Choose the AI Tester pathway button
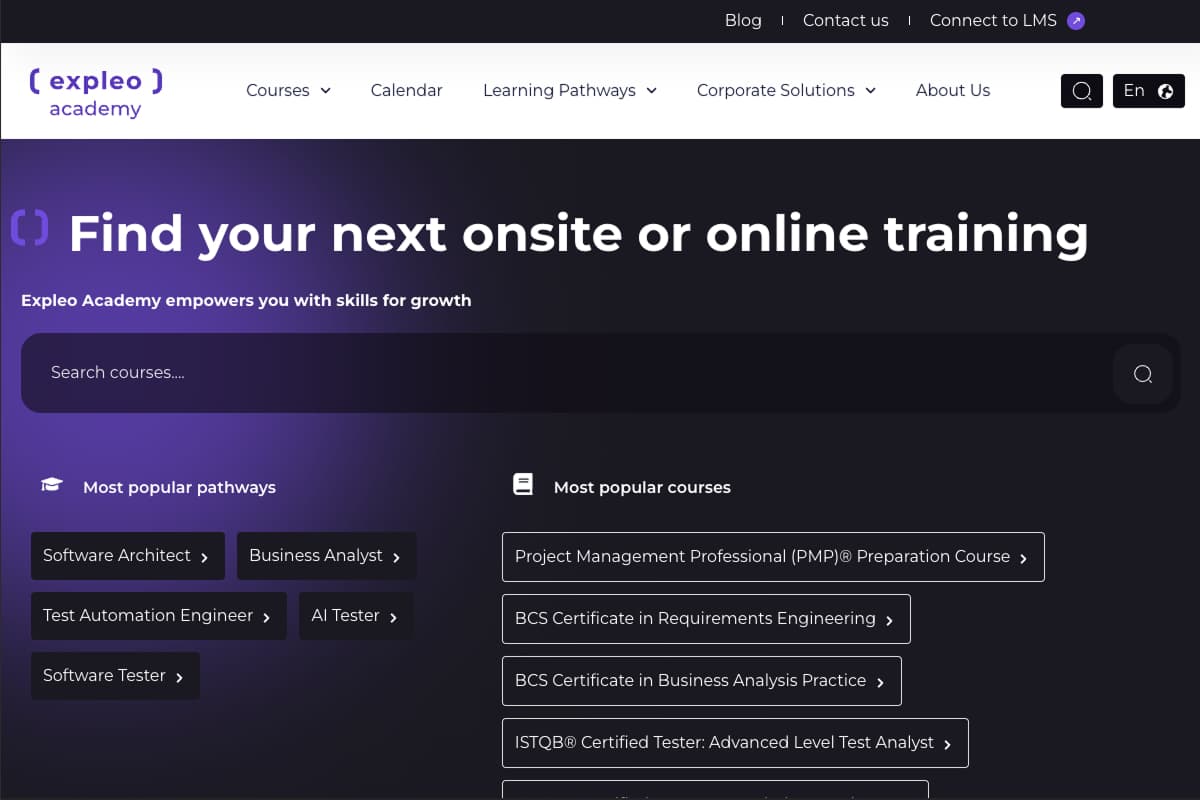The image size is (1200, 800). (x=355, y=616)
